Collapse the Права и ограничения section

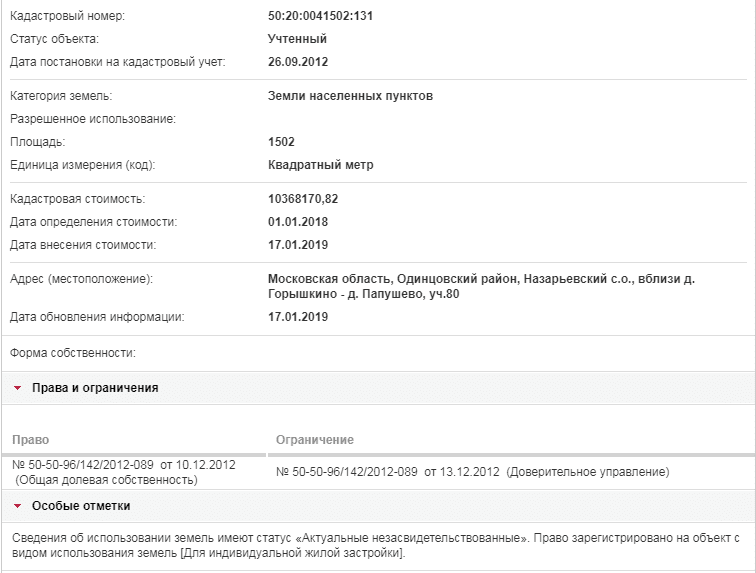coord(378,388)
